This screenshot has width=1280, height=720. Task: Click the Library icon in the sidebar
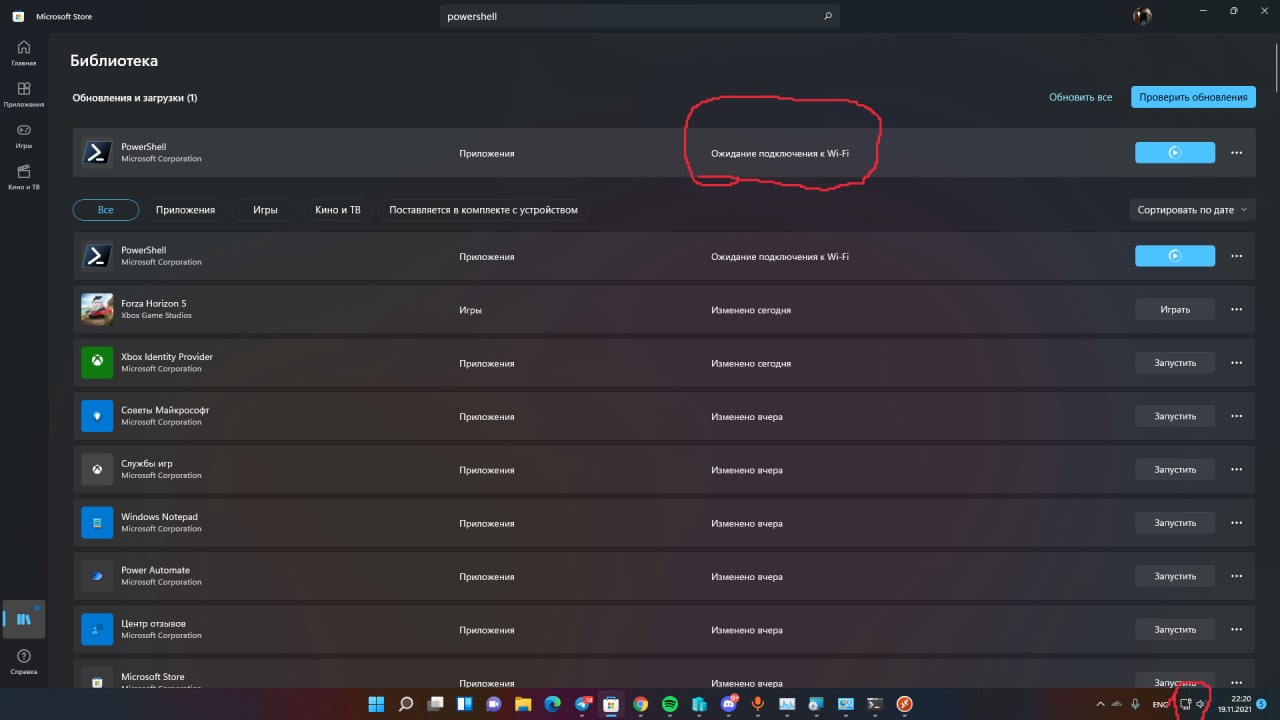[24, 619]
